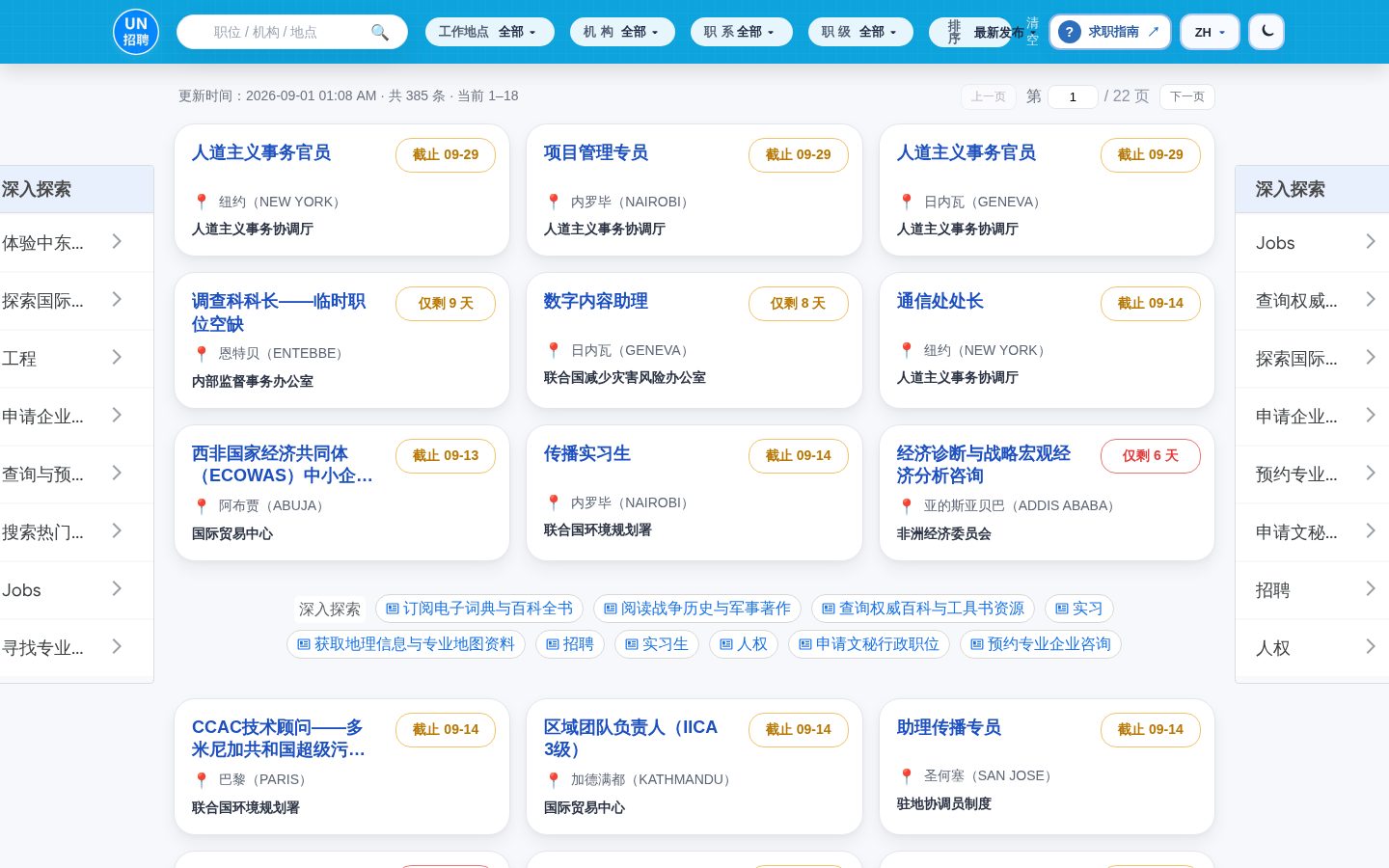Screen dimensions: 1389x868
Task: Click the 招聘 tag chip
Action: (x=570, y=644)
